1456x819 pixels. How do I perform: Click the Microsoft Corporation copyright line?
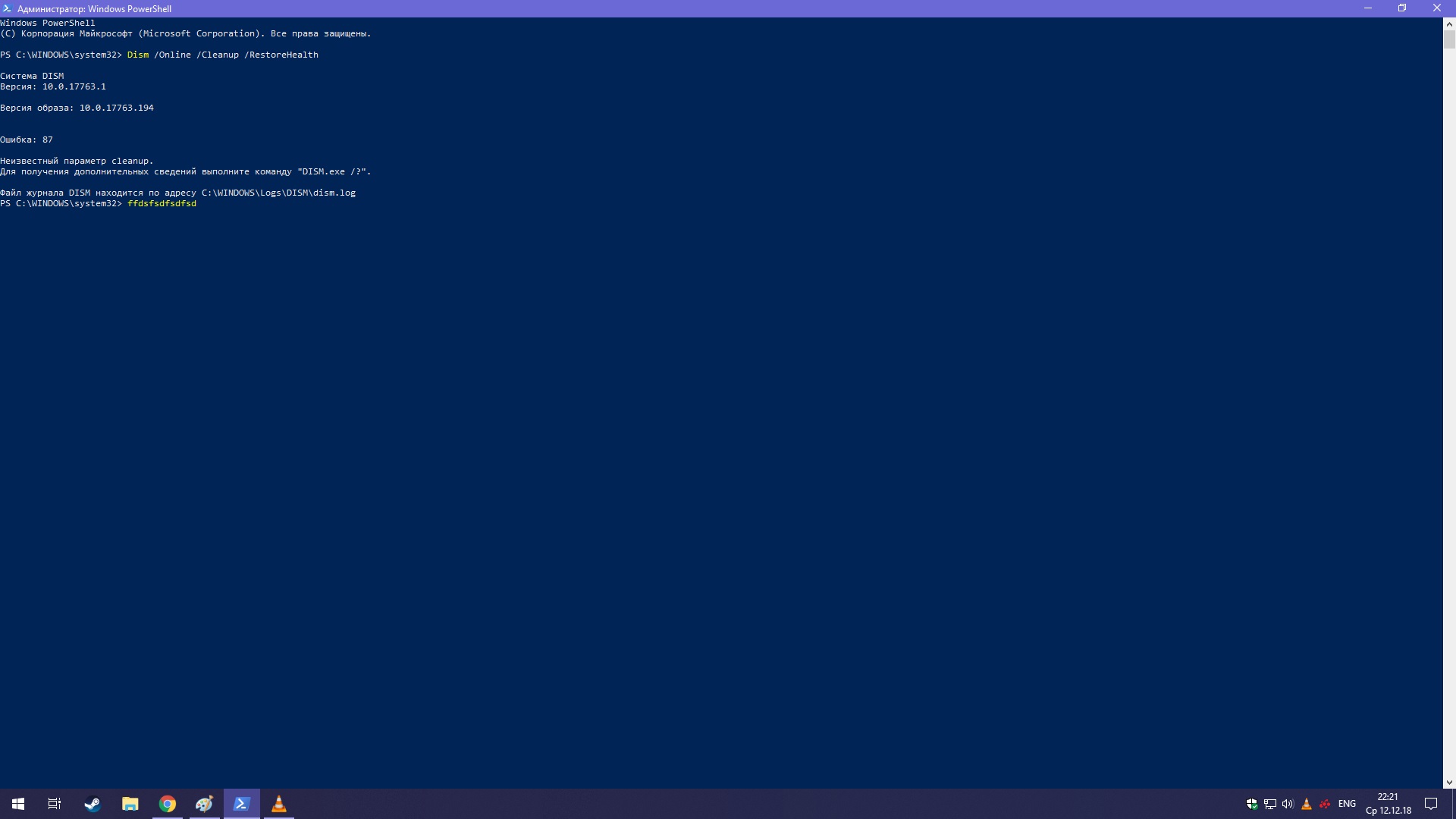[186, 33]
